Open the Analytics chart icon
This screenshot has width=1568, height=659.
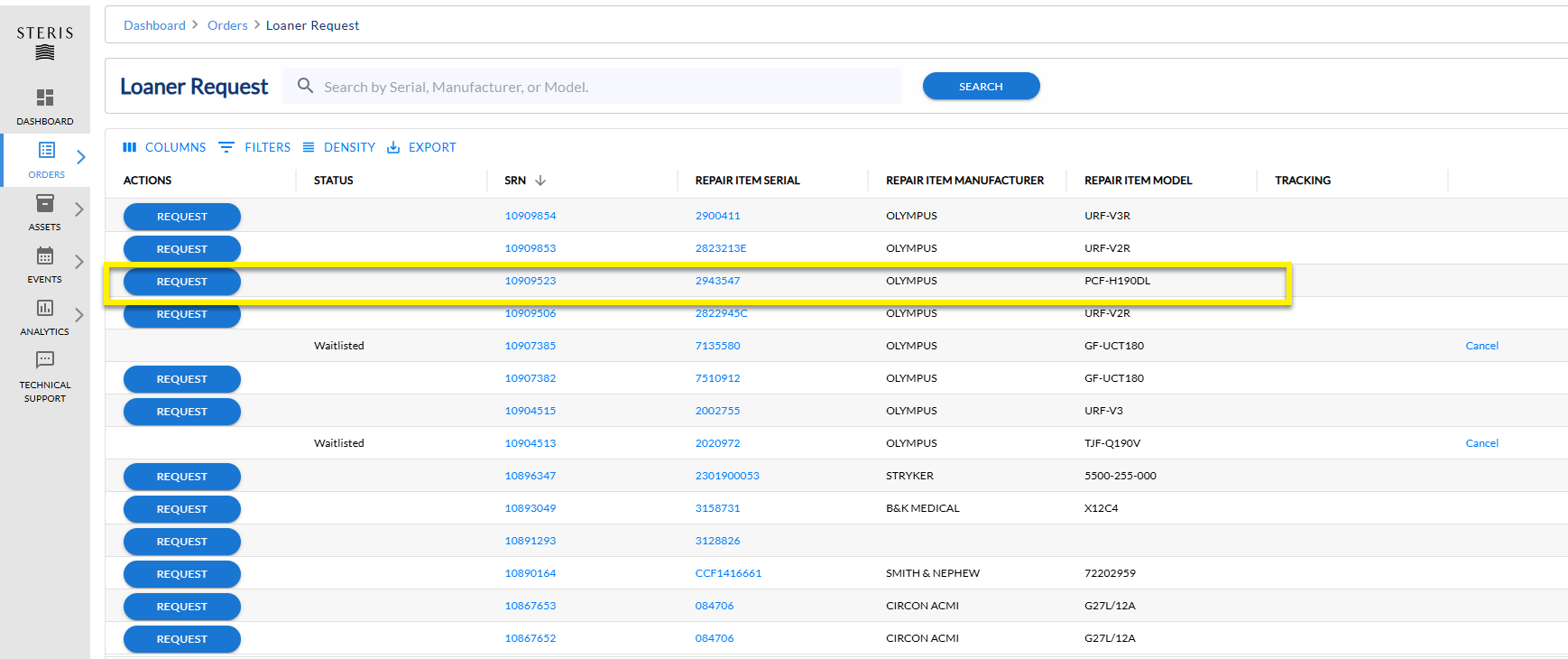pyautogui.click(x=45, y=308)
